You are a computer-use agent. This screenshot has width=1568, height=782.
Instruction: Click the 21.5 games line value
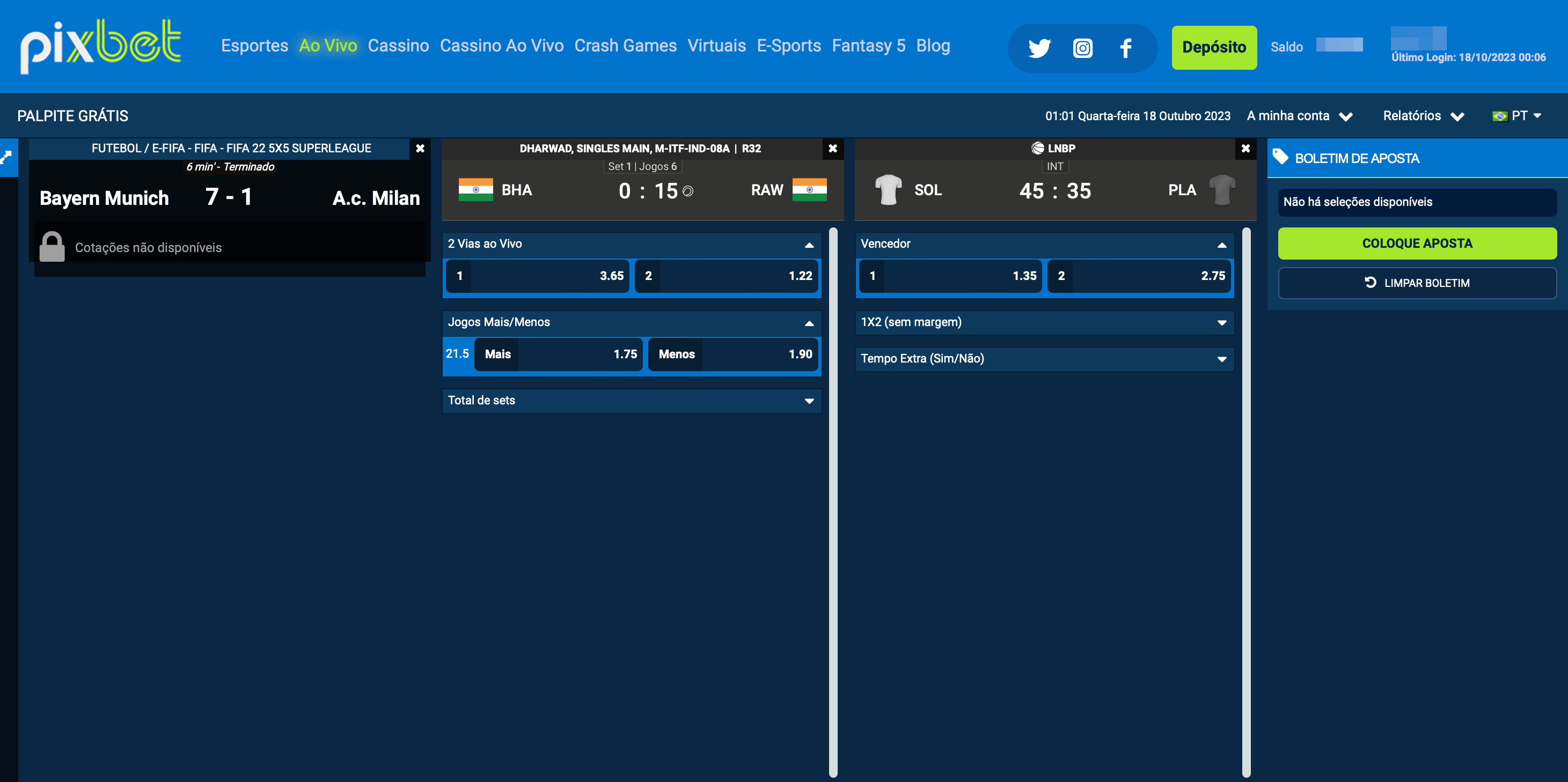[x=457, y=353]
